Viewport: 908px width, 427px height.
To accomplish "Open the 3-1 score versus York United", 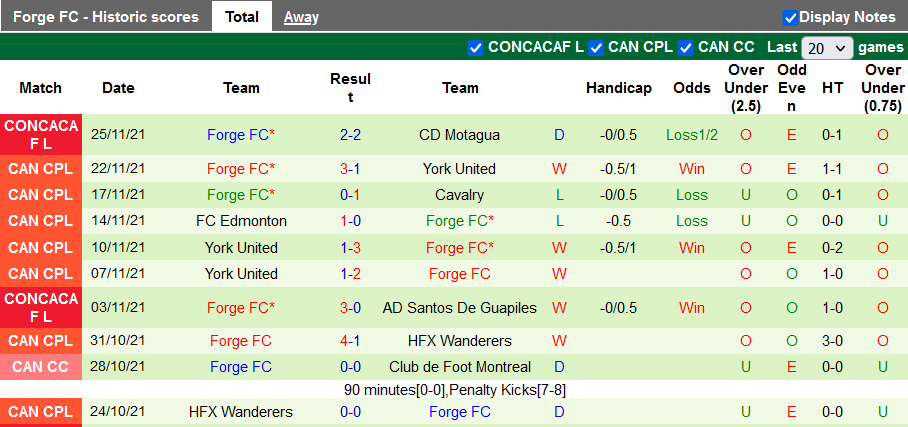I will point(350,169).
